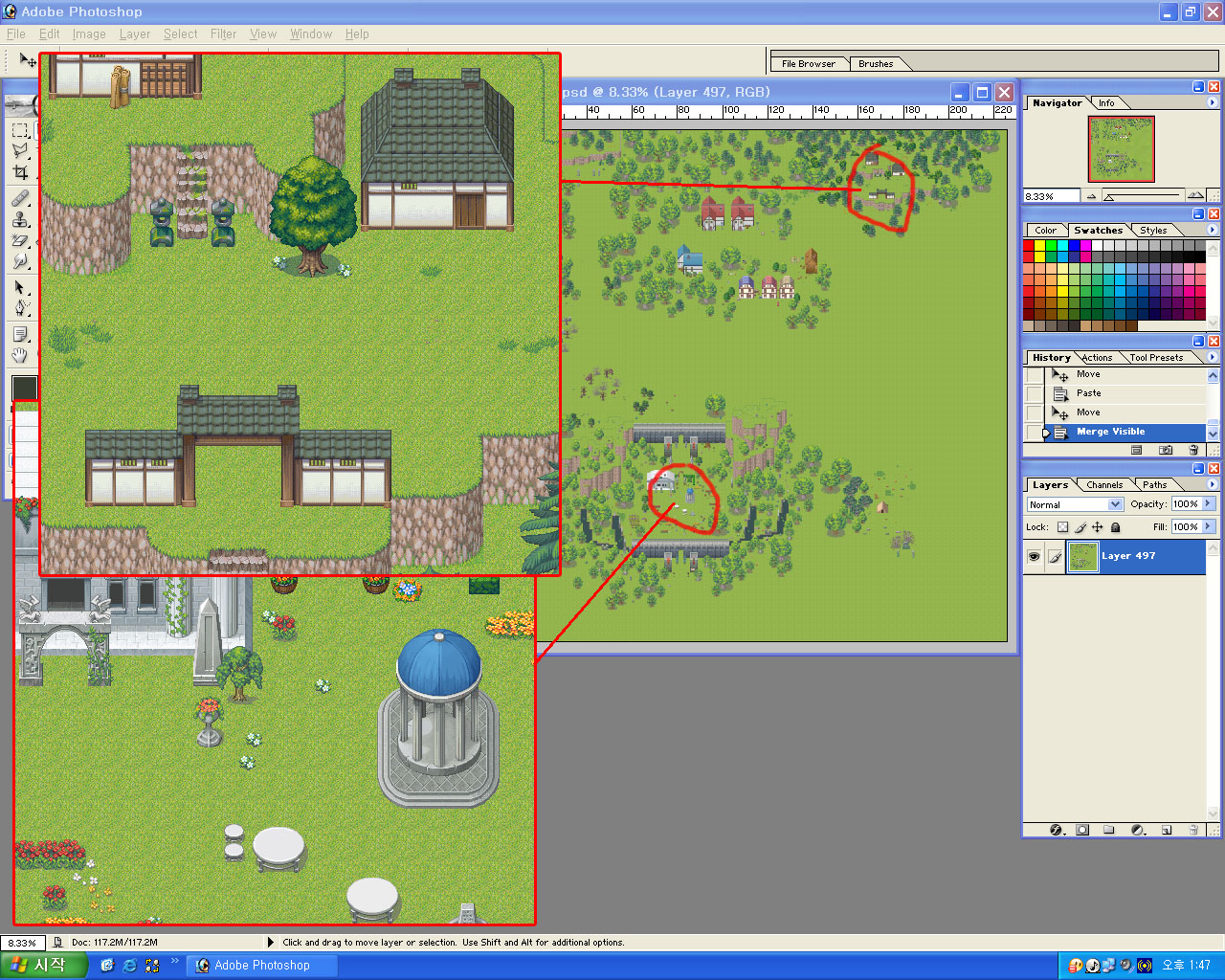Viewport: 1225px width, 980px height.
Task: Create new document from current history state
Action: (x=1137, y=450)
